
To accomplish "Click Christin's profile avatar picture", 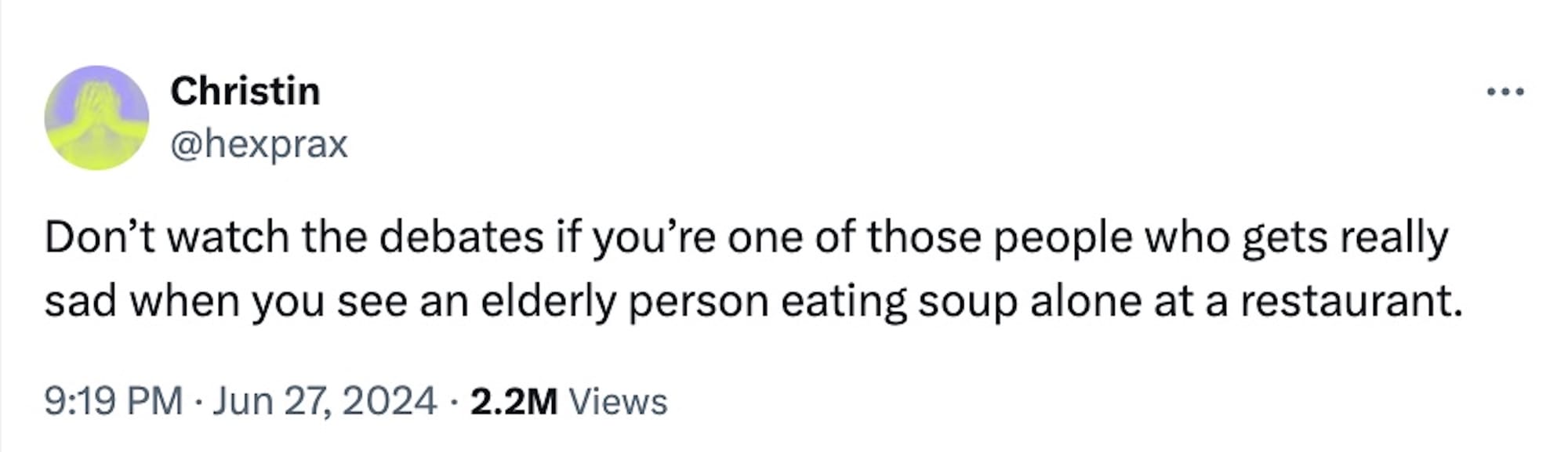I will click(x=96, y=118).
